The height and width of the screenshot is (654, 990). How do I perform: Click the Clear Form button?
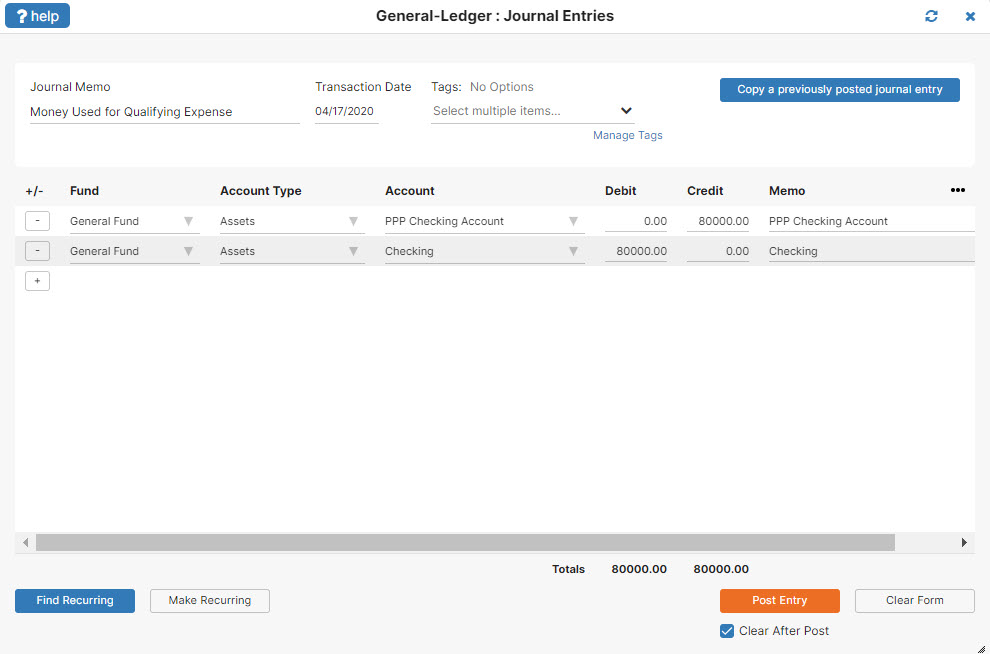point(915,600)
